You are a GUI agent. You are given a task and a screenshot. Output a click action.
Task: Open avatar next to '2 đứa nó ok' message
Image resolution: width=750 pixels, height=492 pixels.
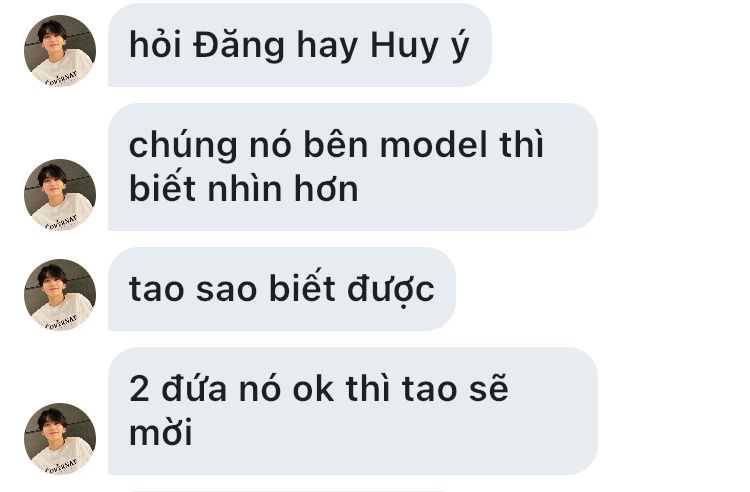[x=60, y=438]
